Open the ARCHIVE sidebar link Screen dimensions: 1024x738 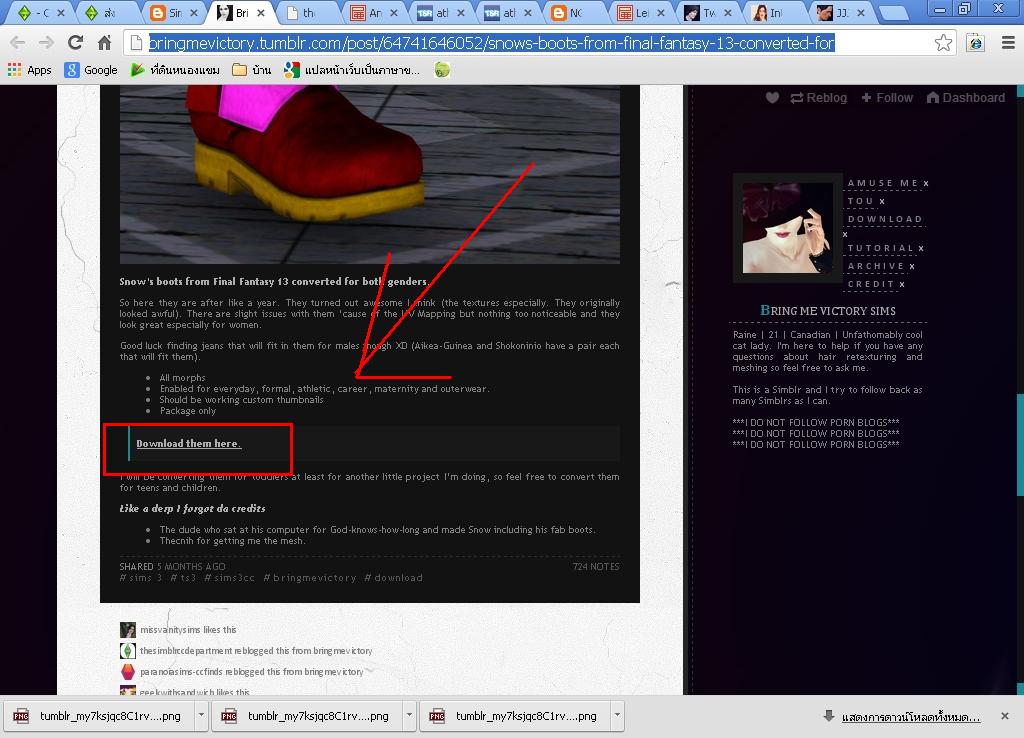[876, 266]
